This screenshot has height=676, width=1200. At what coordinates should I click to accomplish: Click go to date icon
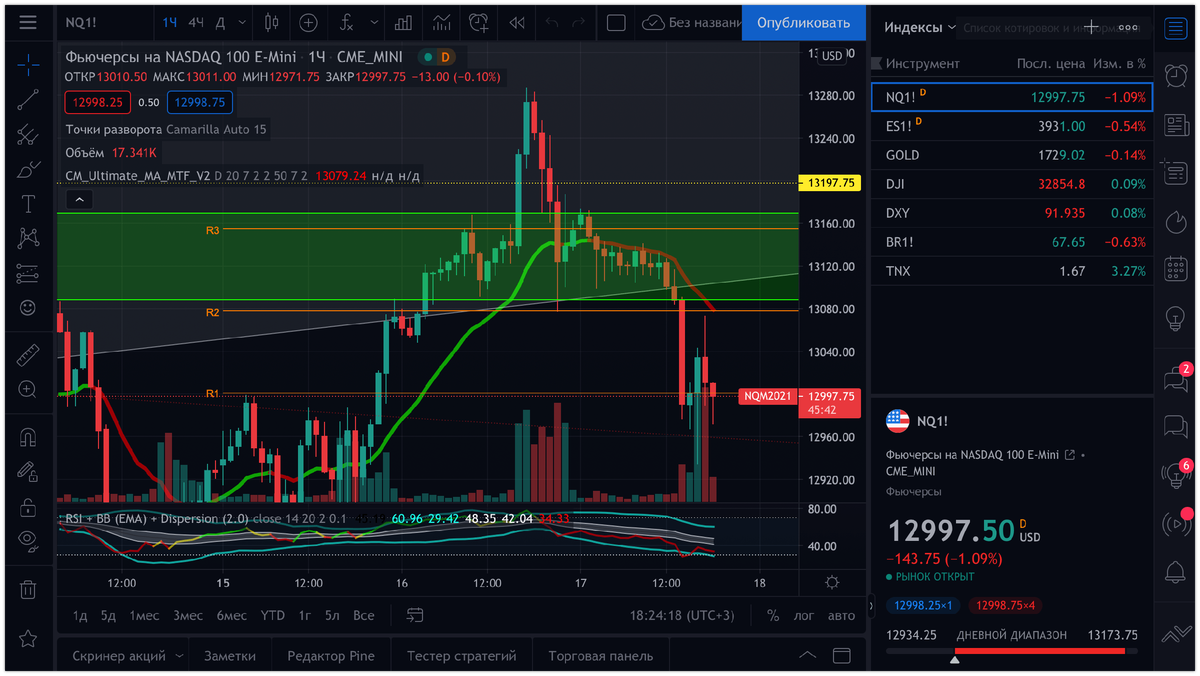pos(415,615)
